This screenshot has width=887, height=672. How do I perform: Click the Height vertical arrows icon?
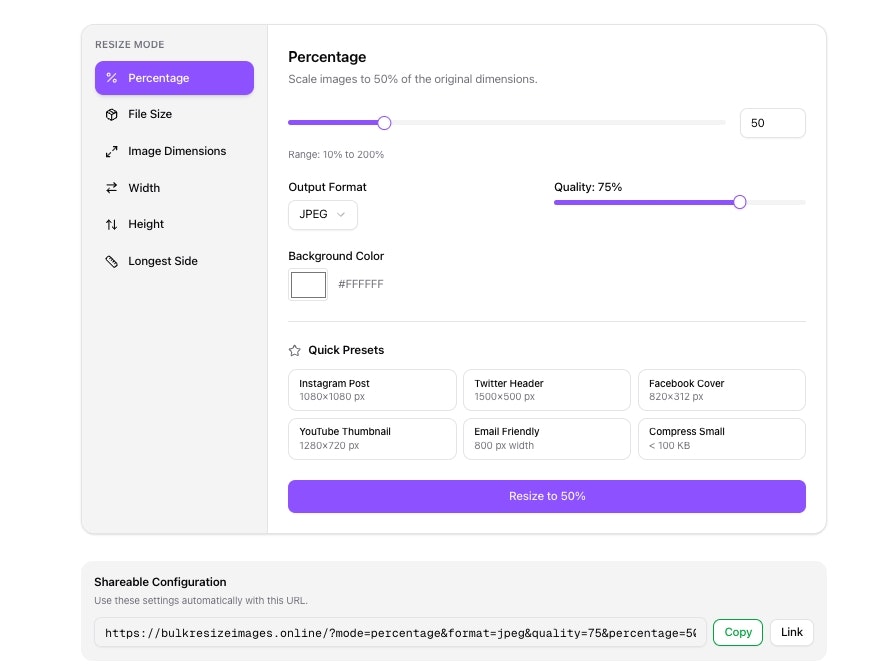pyautogui.click(x=112, y=225)
